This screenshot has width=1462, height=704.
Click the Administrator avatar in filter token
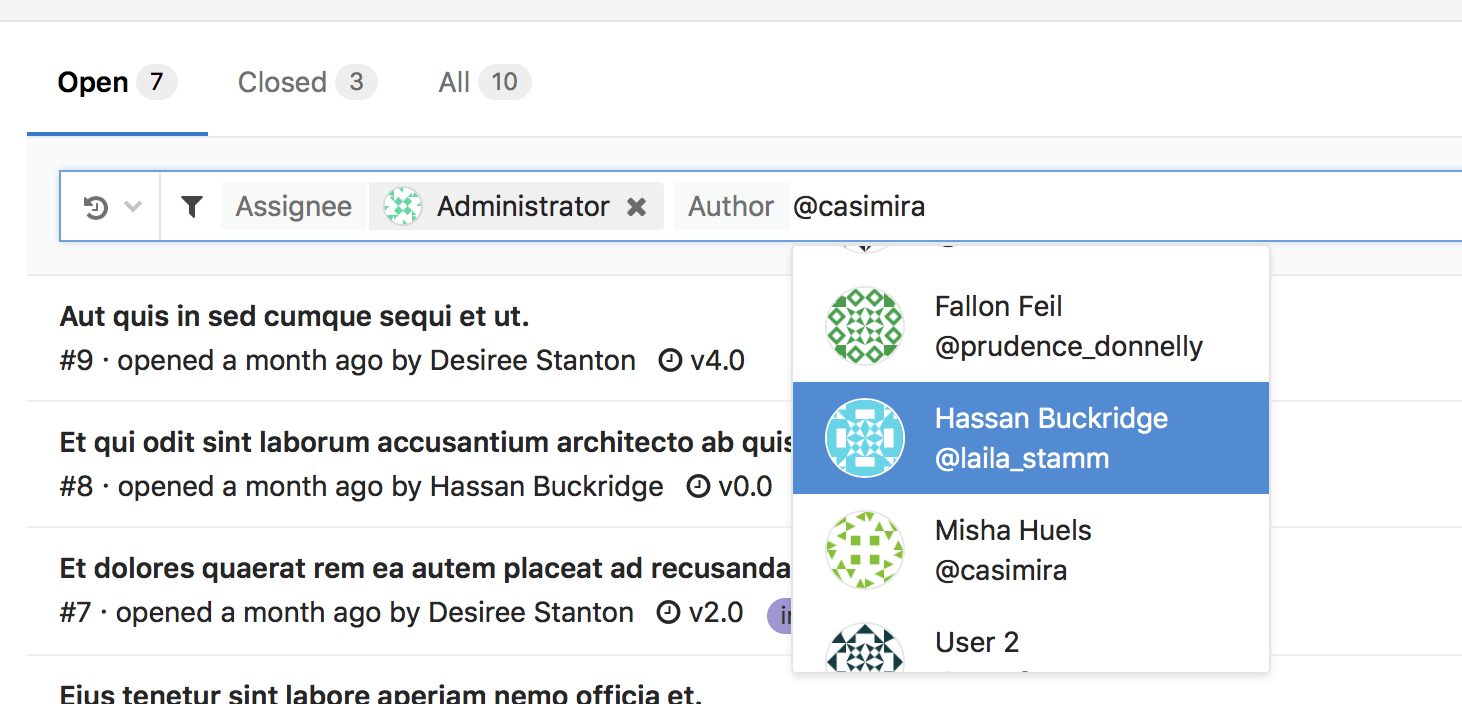pos(402,206)
